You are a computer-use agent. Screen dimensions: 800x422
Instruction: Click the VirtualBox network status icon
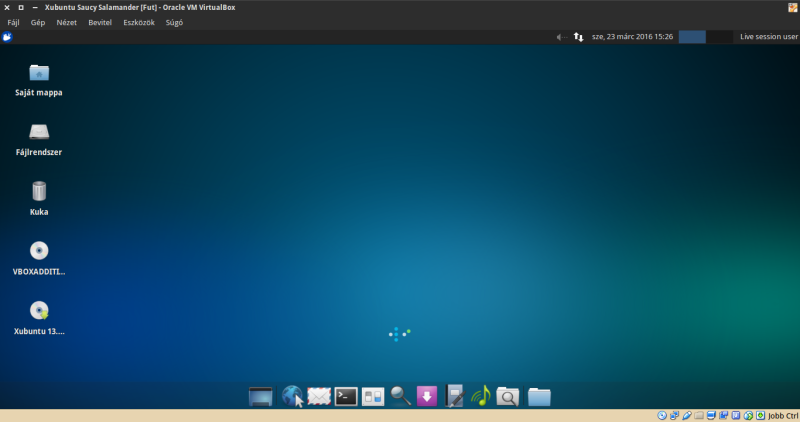(x=674, y=415)
